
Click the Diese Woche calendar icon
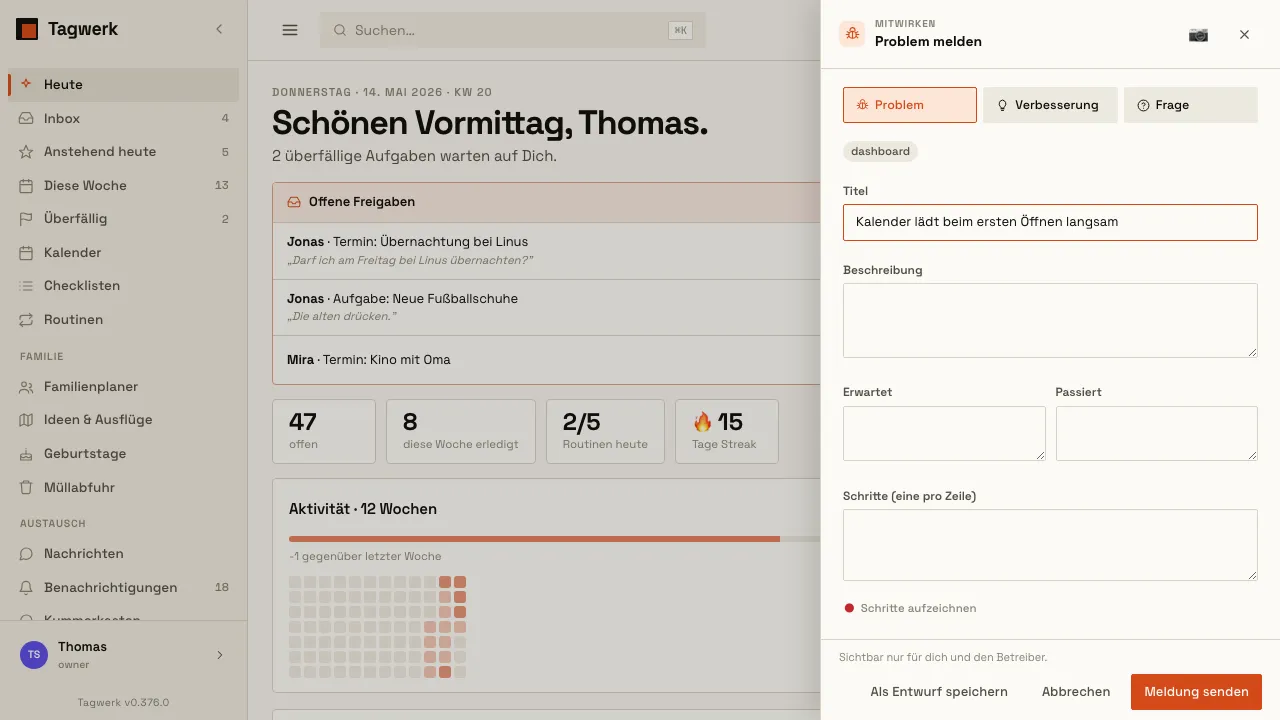point(26,185)
